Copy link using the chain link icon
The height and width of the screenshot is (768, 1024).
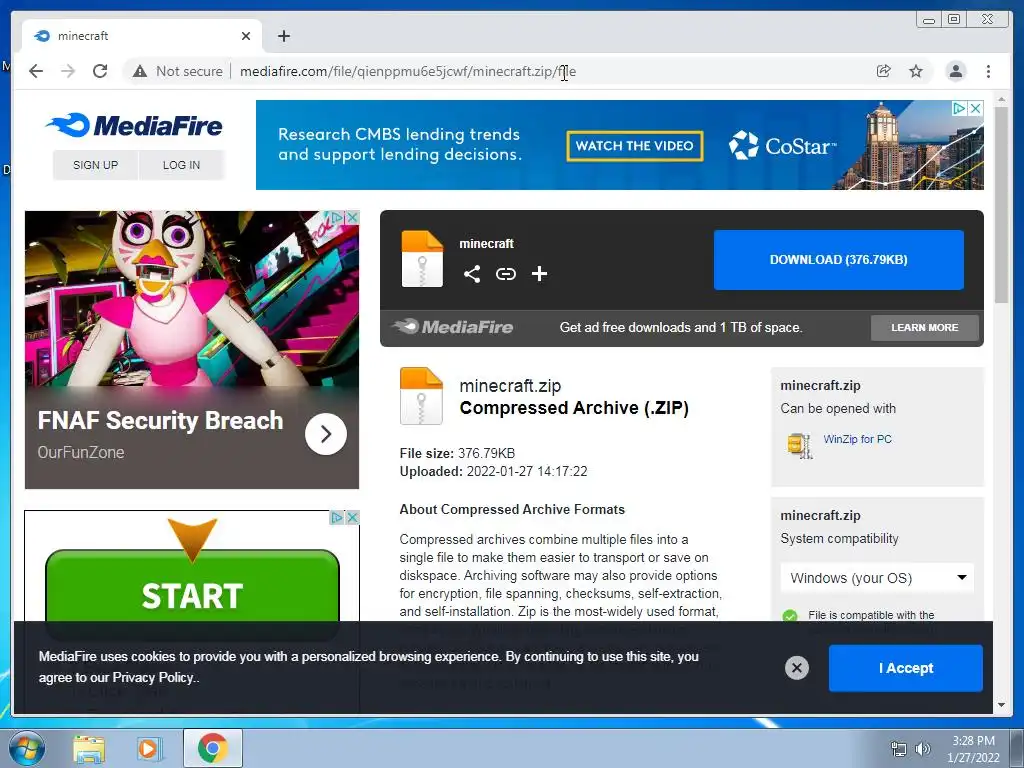(505, 274)
